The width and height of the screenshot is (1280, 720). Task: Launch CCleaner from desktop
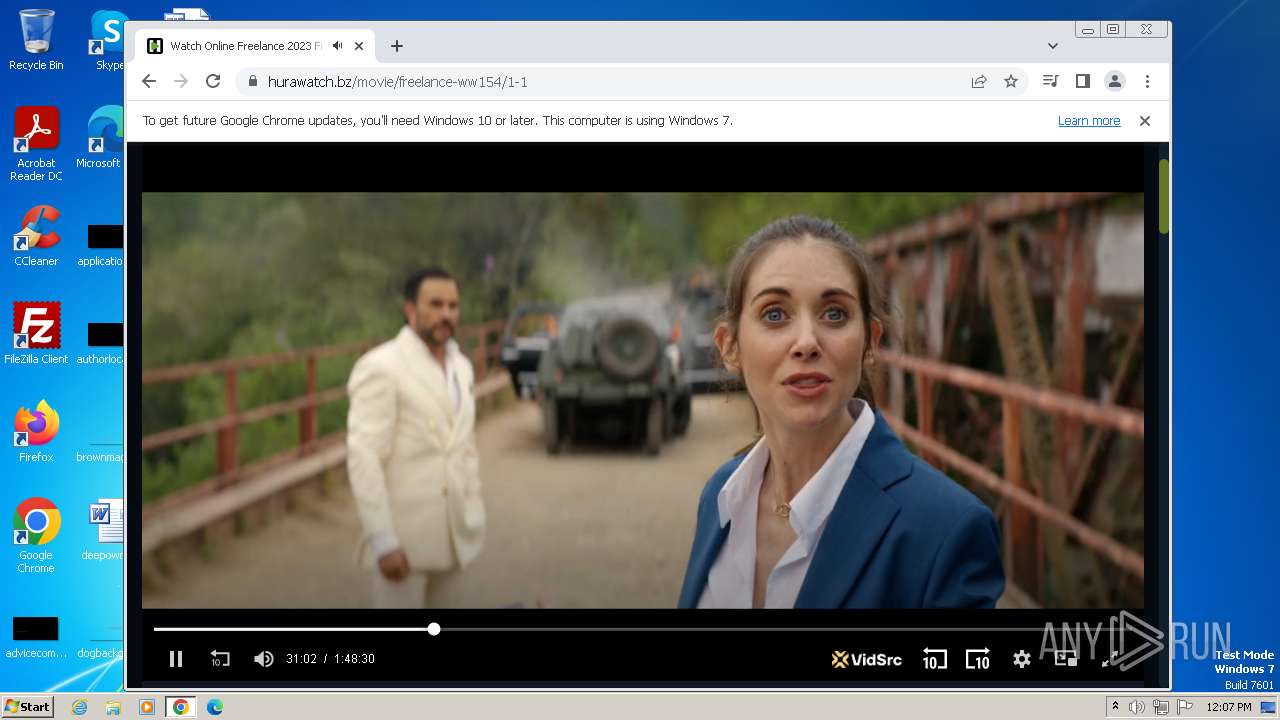click(x=36, y=237)
